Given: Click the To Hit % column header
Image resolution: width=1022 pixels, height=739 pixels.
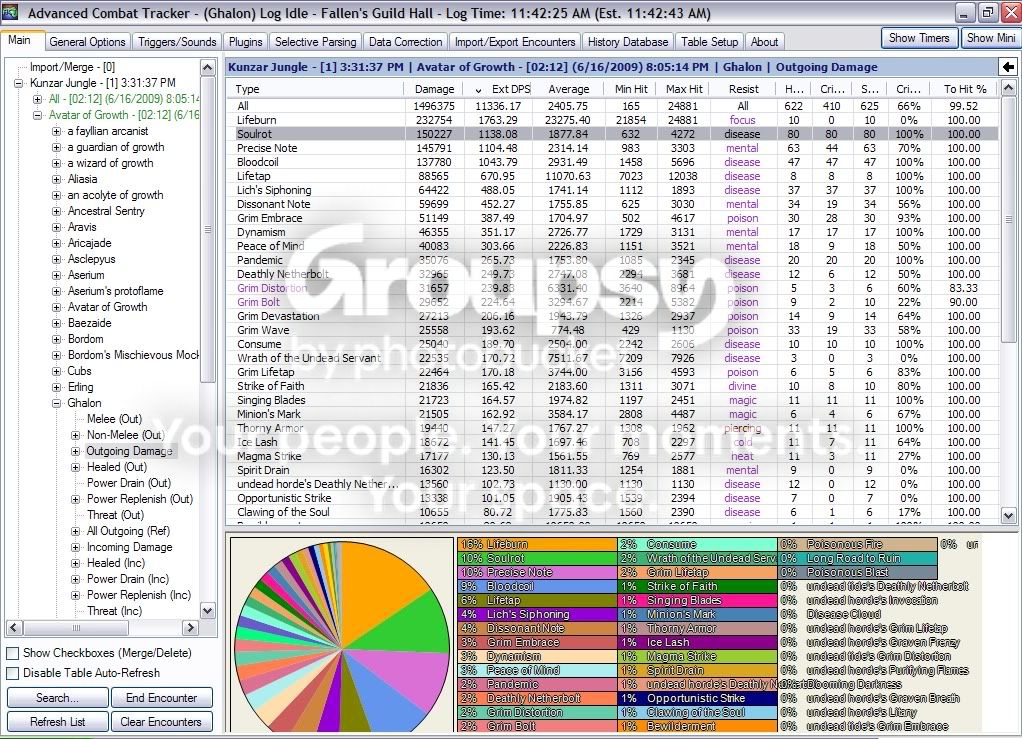Looking at the screenshot, I should pyautogui.click(x=965, y=89).
